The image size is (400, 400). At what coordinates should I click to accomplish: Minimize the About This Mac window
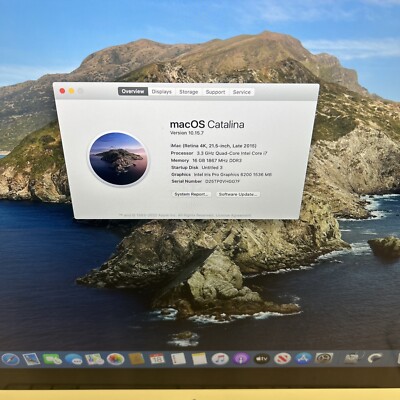coord(71,91)
